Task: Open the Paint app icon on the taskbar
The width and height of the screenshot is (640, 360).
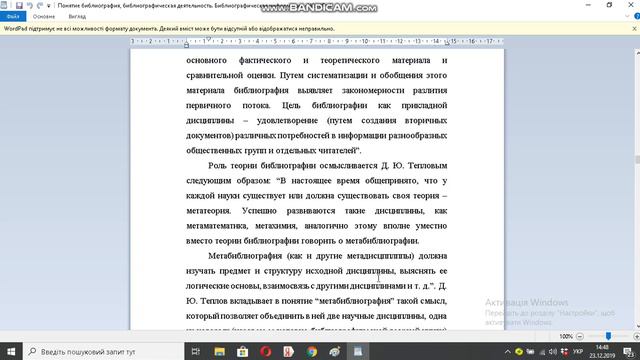Action: (335, 351)
